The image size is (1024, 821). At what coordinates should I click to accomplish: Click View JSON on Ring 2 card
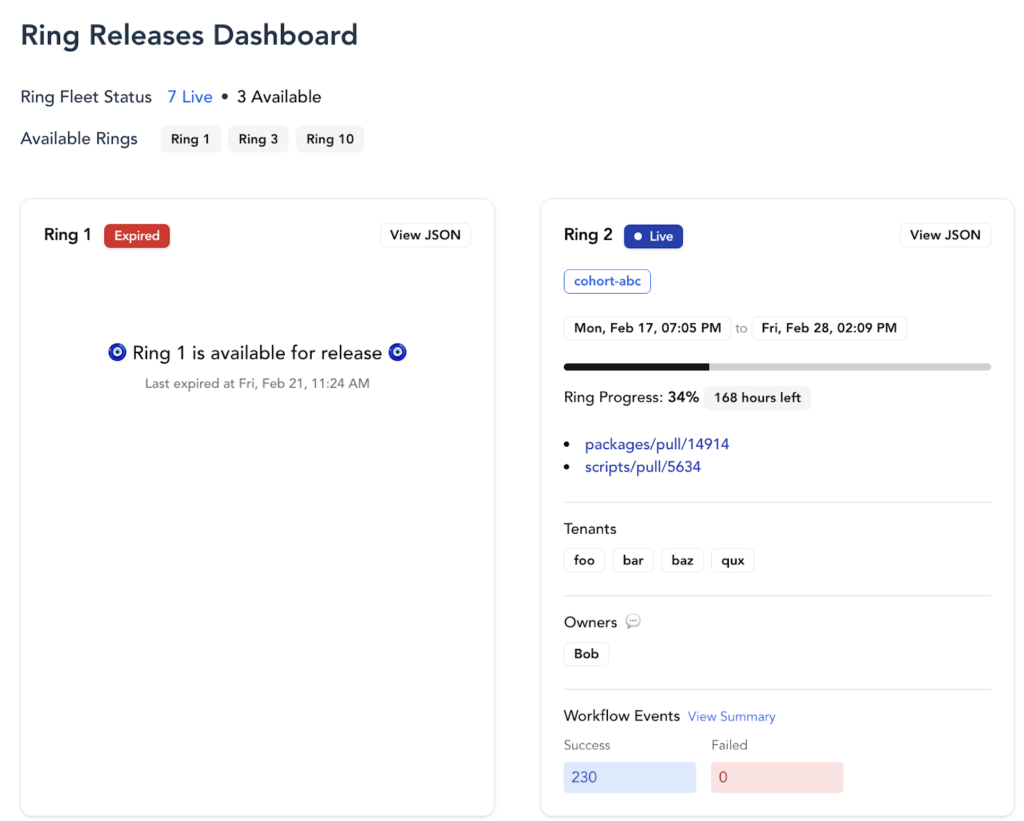[945, 234]
